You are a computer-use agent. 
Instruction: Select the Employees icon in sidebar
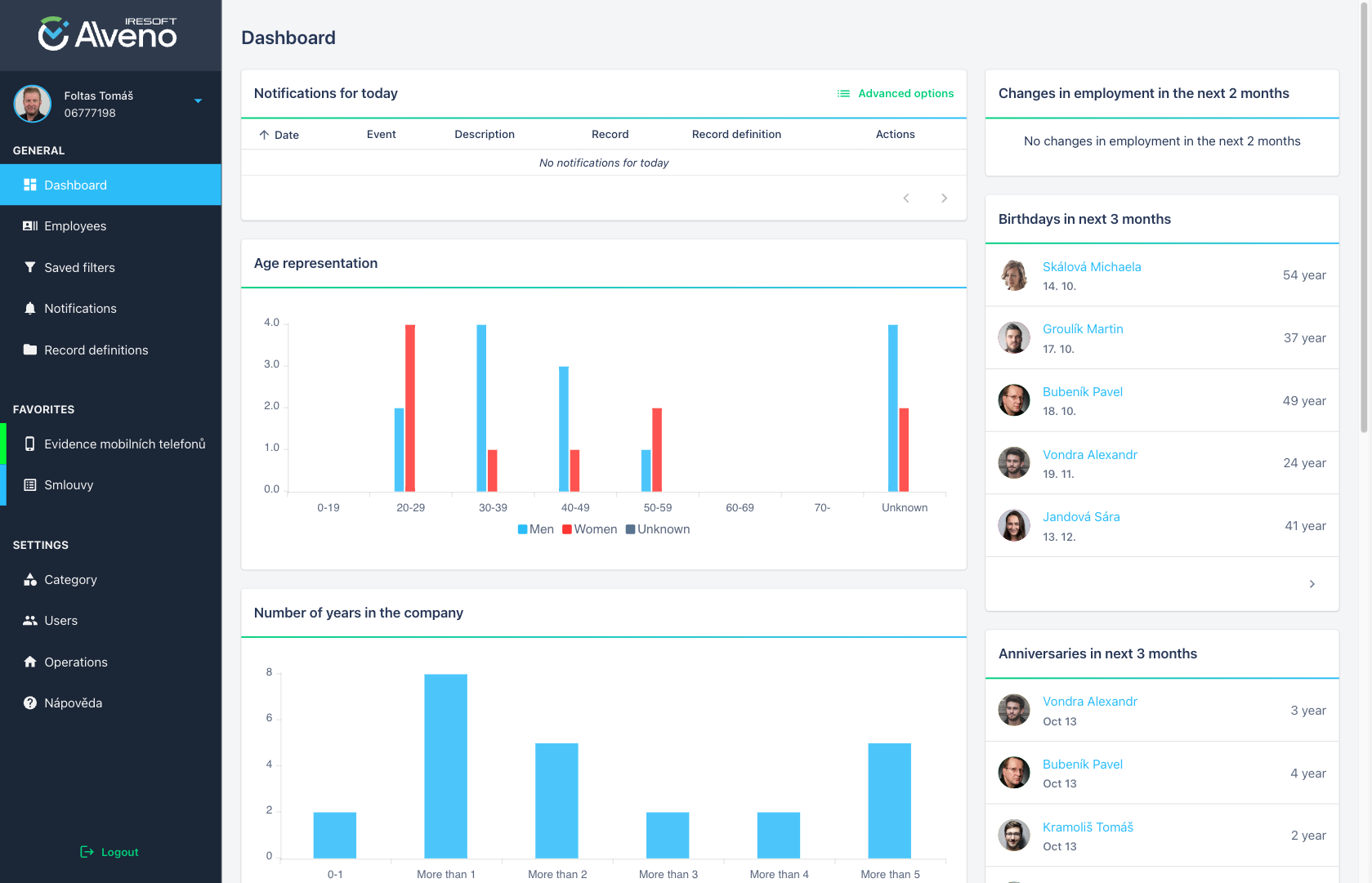point(29,226)
